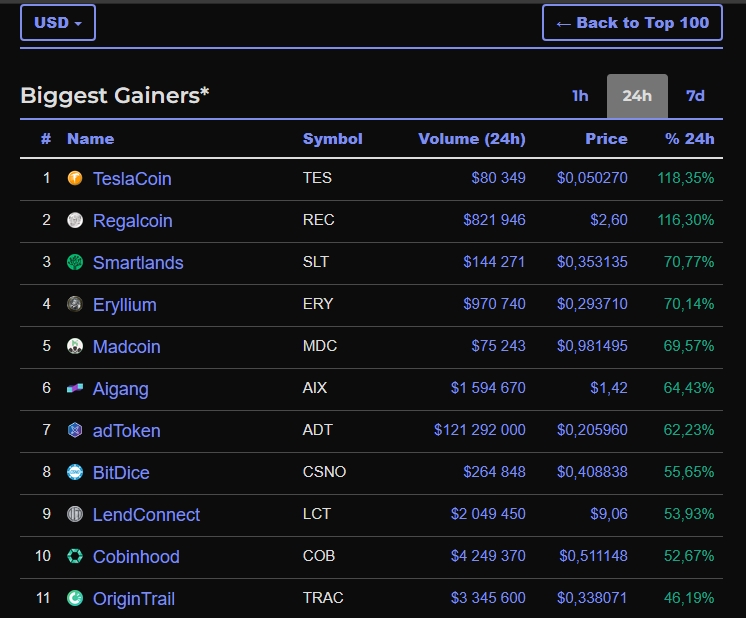Click LendConnect volume $2 049 450
This screenshot has height=618, width=746.
click(x=488, y=514)
